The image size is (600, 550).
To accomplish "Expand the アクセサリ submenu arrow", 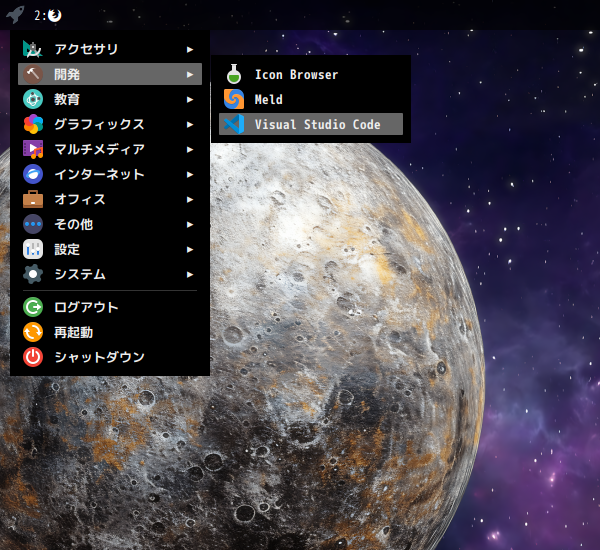I will coord(190,49).
